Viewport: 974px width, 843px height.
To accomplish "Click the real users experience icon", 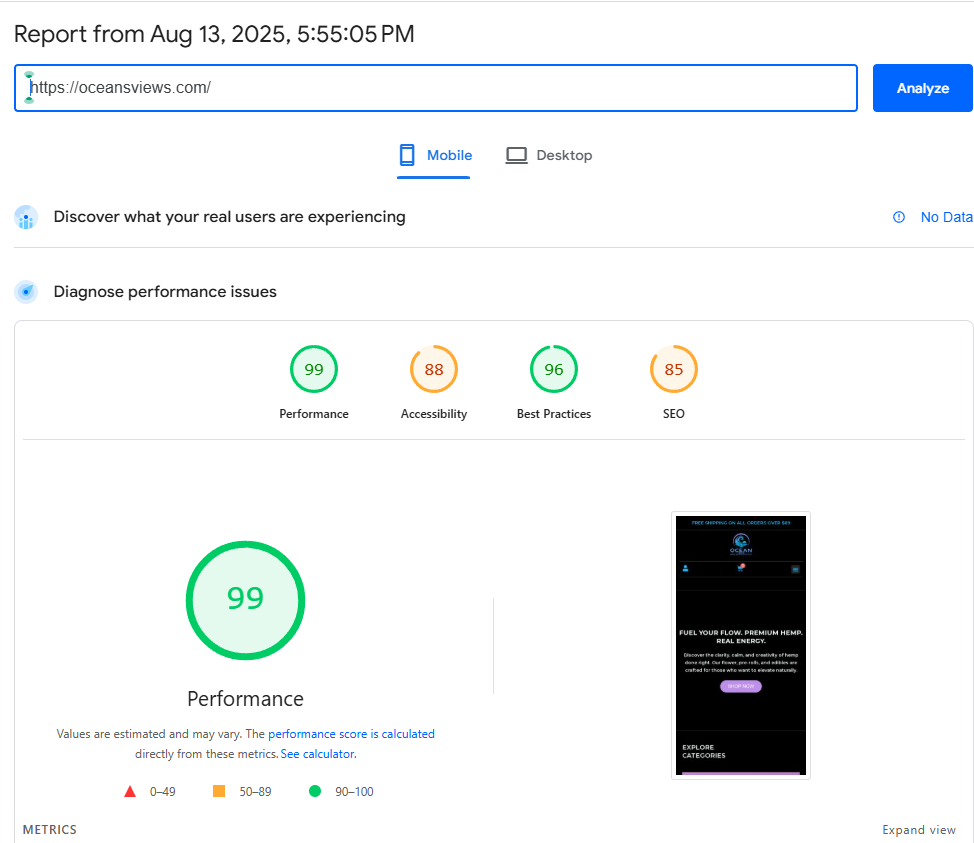I will tap(26, 217).
